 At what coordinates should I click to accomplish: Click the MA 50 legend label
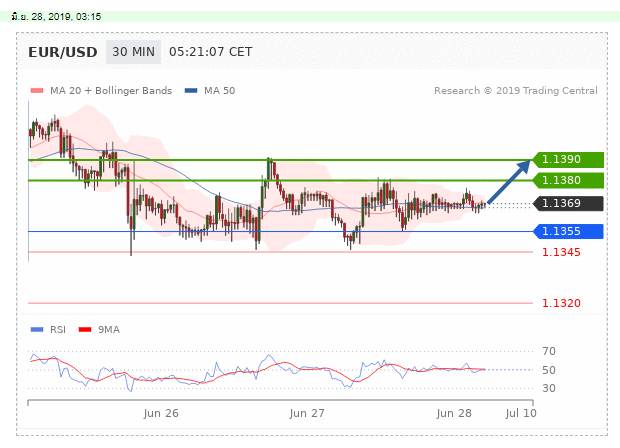point(219,91)
